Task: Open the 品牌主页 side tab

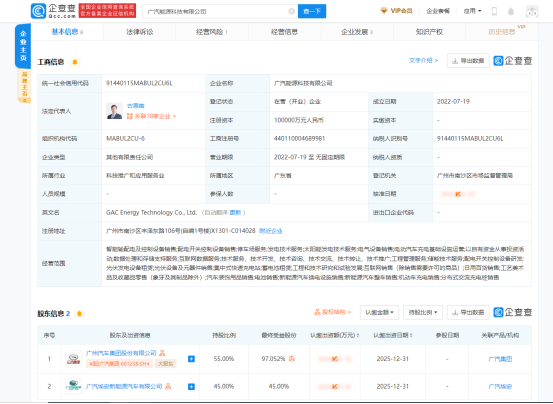Action: [x=24, y=86]
